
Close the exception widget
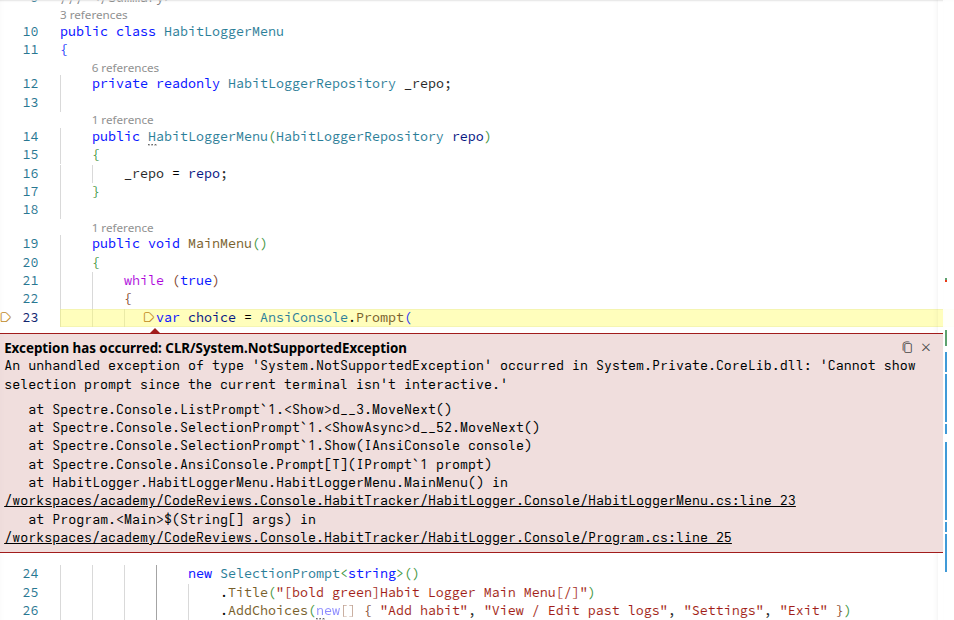(926, 347)
